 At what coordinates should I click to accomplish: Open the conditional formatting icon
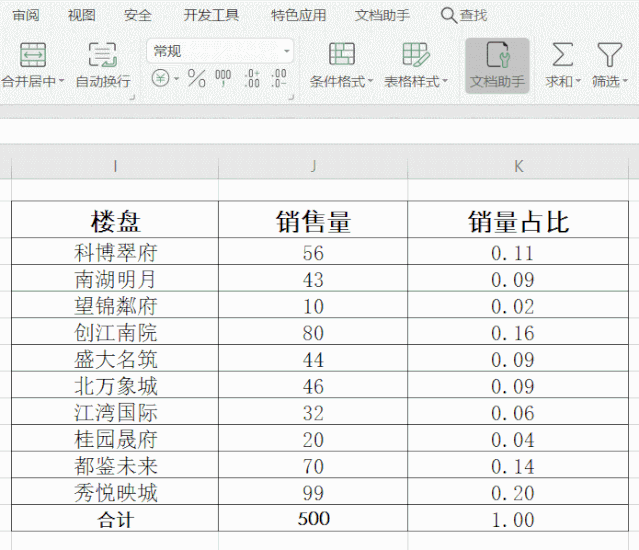point(342,54)
